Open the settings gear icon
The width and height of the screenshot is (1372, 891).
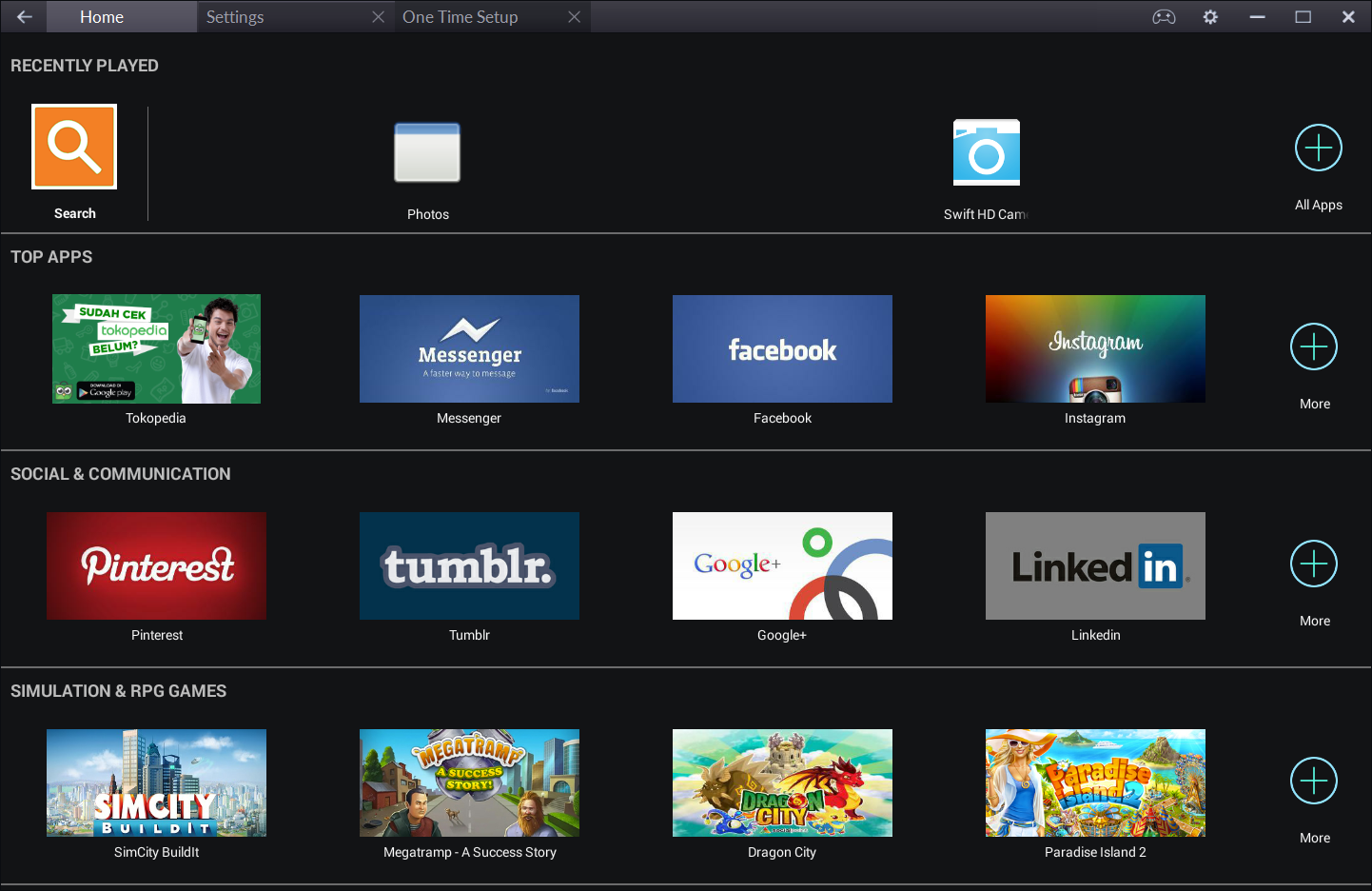(1210, 17)
